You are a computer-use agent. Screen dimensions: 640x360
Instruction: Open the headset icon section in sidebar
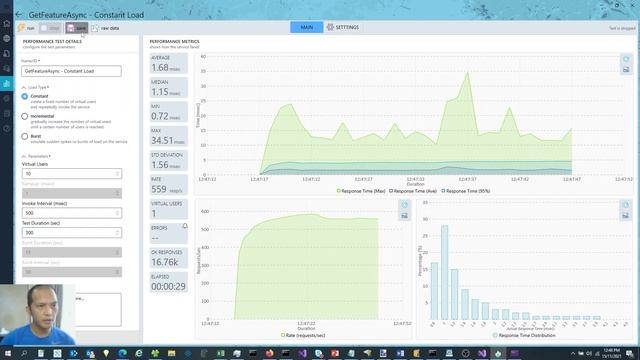[x=7, y=69]
